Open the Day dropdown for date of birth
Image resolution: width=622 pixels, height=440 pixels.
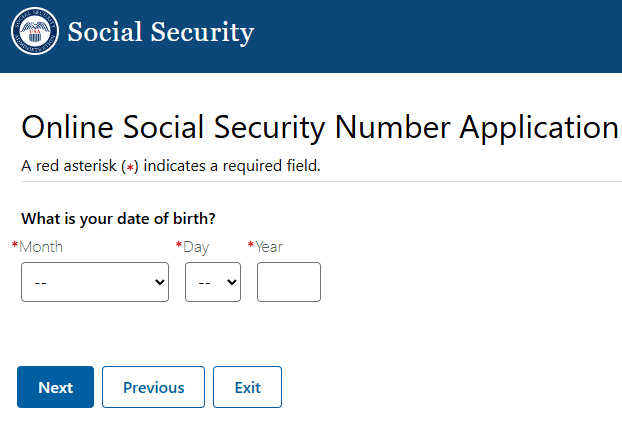coord(212,282)
